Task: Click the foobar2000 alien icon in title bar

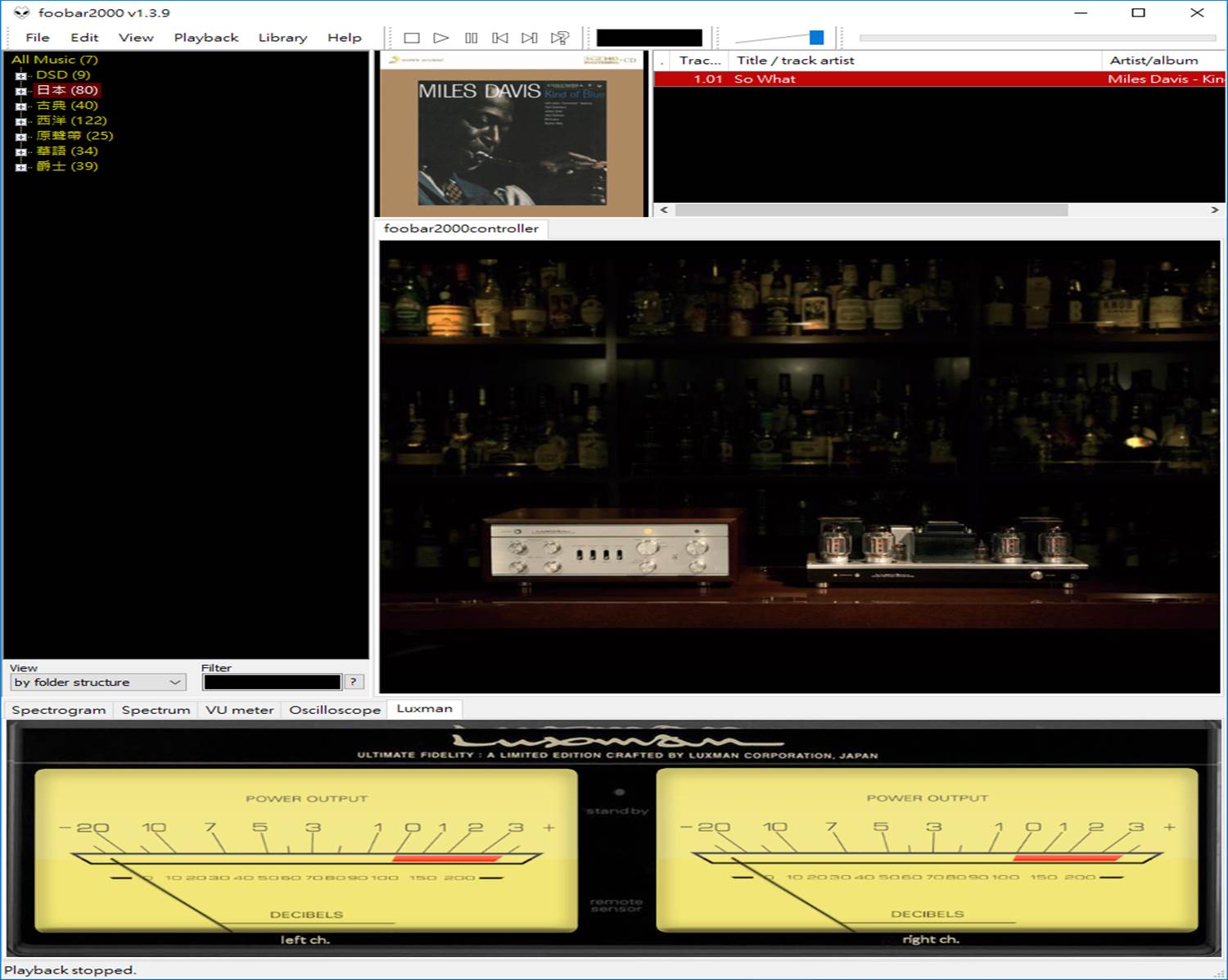Action: pyautogui.click(x=21, y=13)
